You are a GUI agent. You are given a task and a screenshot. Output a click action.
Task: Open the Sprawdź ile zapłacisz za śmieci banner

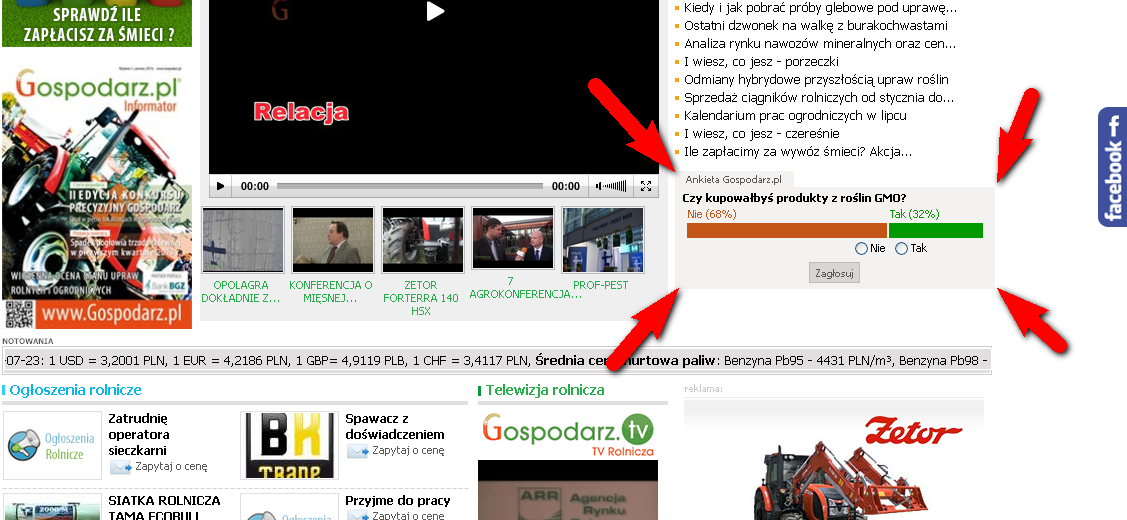coord(97,23)
